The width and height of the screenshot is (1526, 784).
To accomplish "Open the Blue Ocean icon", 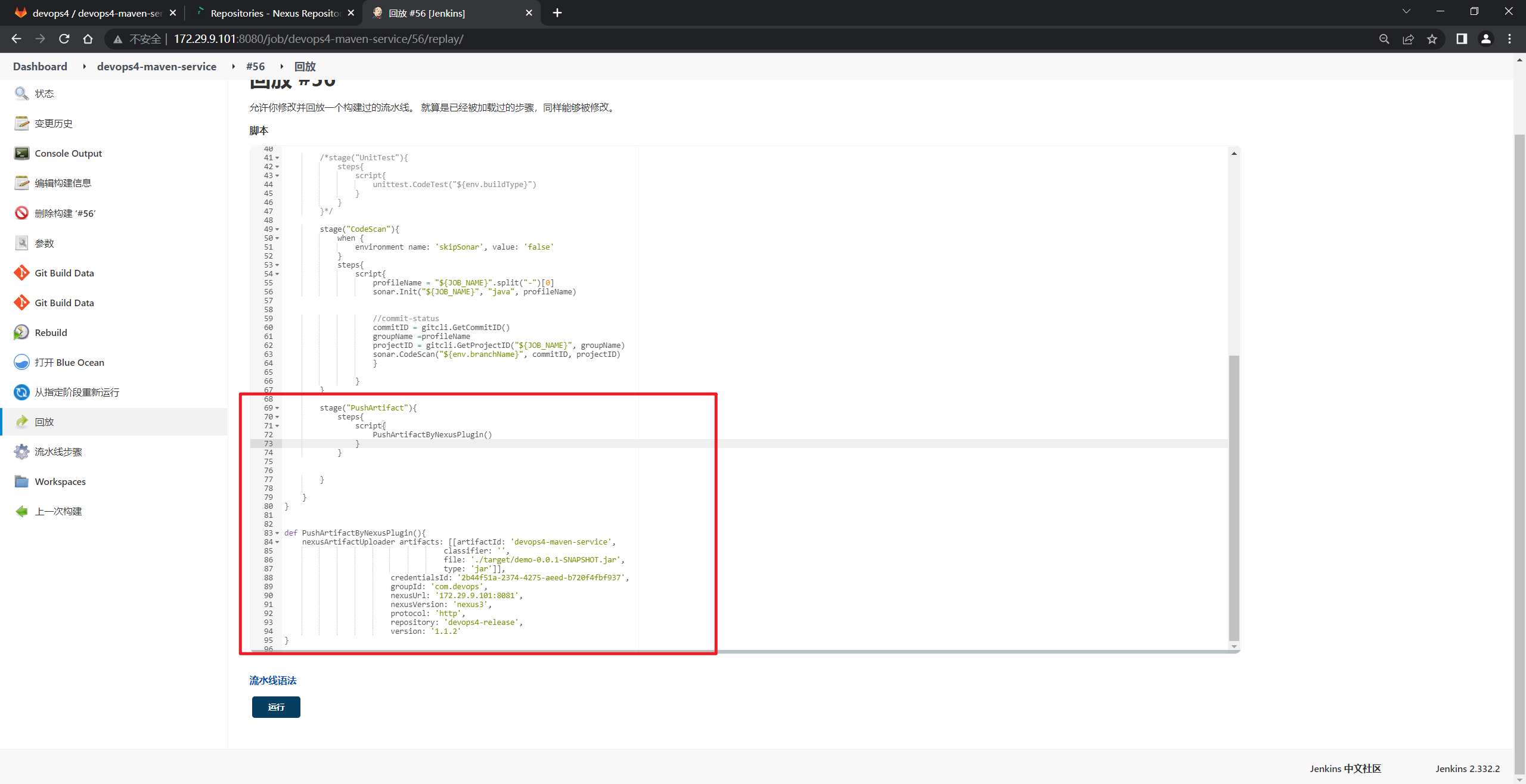I will pos(21,362).
